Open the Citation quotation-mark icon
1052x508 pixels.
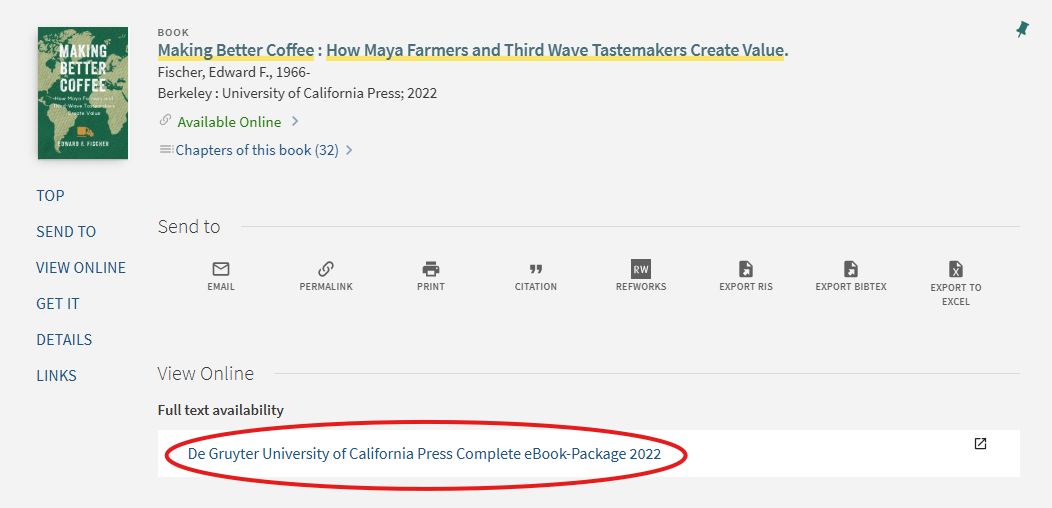(x=535, y=269)
